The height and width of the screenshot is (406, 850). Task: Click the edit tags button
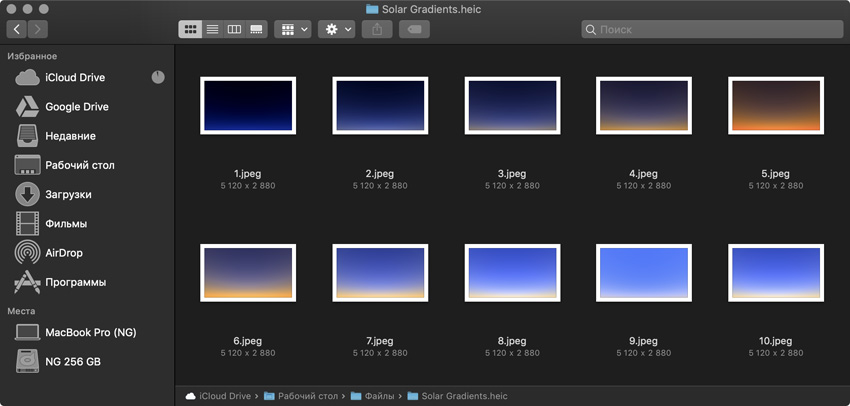414,30
